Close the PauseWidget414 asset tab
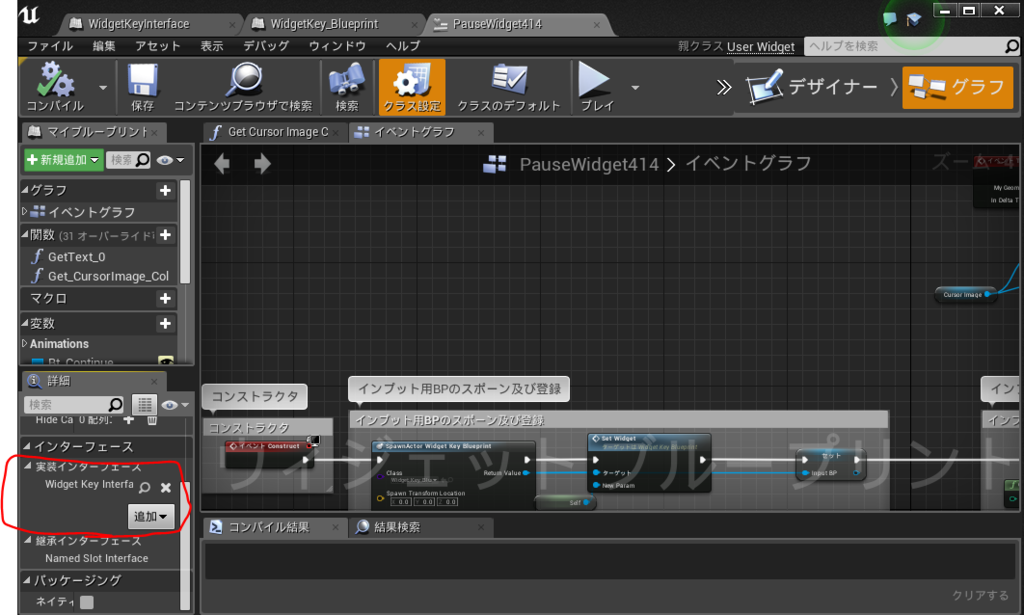Image resolution: width=1024 pixels, height=615 pixels. (596, 25)
